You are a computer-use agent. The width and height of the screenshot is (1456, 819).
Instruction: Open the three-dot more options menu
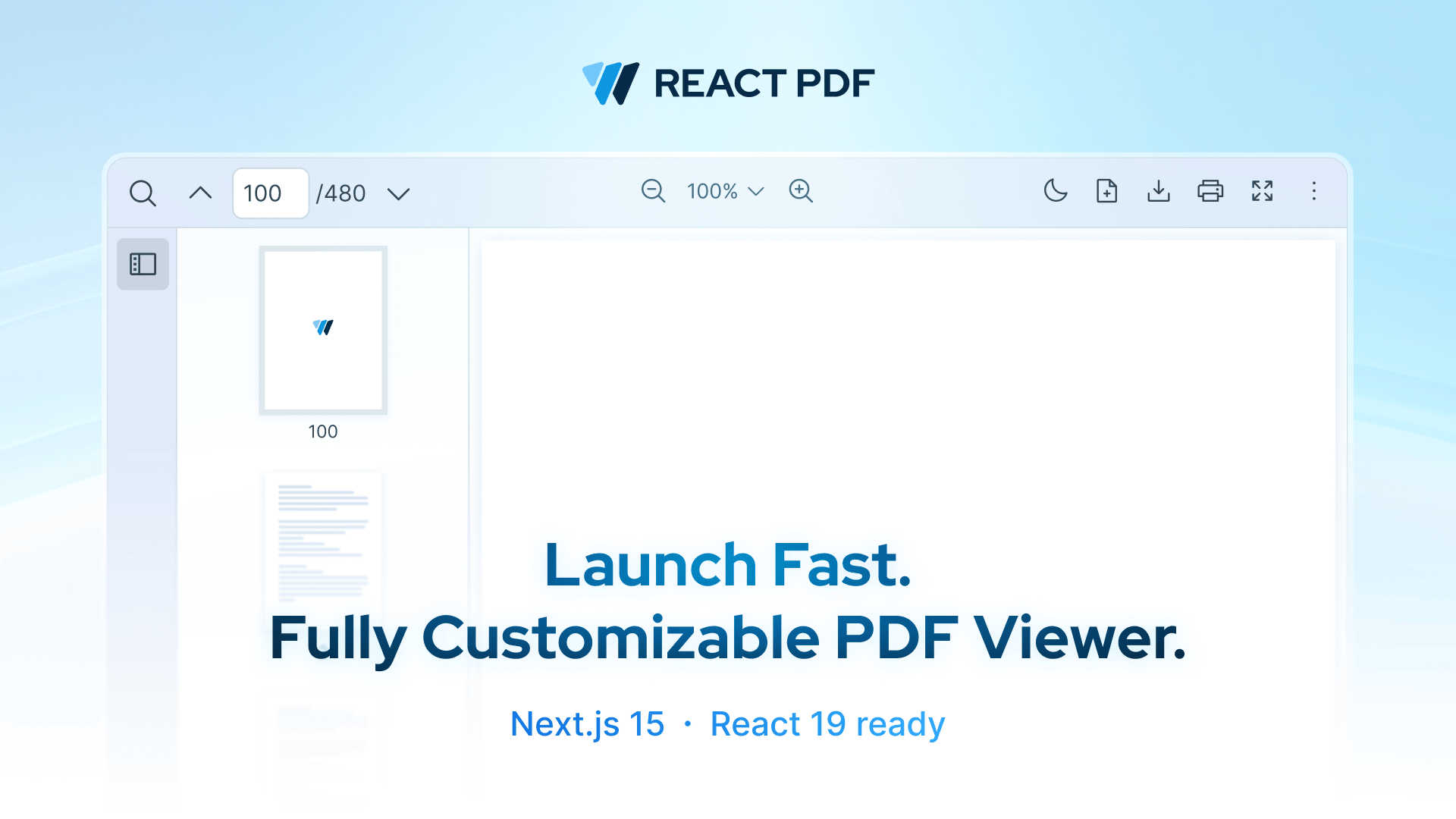(1314, 191)
